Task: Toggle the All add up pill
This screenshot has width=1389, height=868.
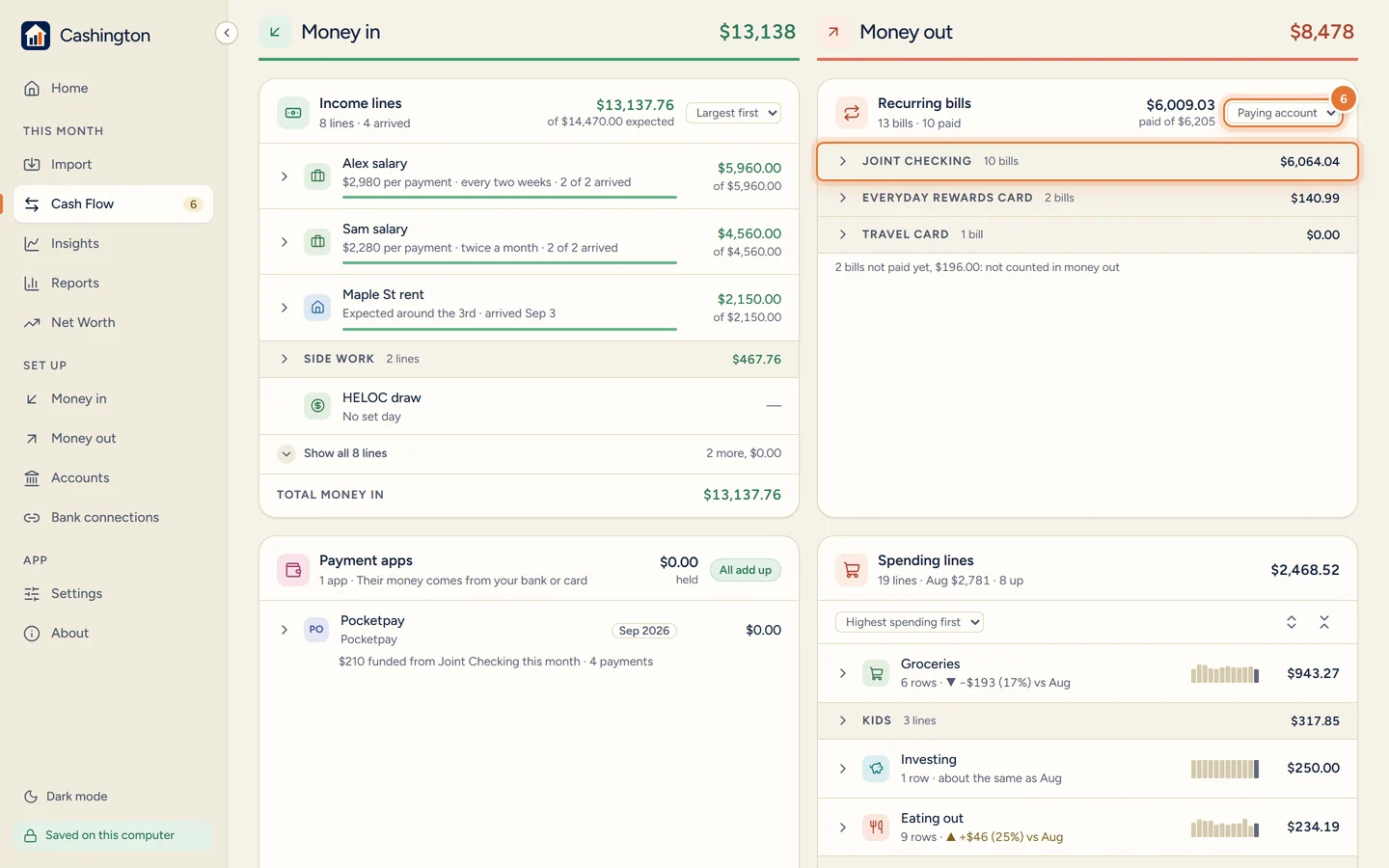Action: click(745, 570)
